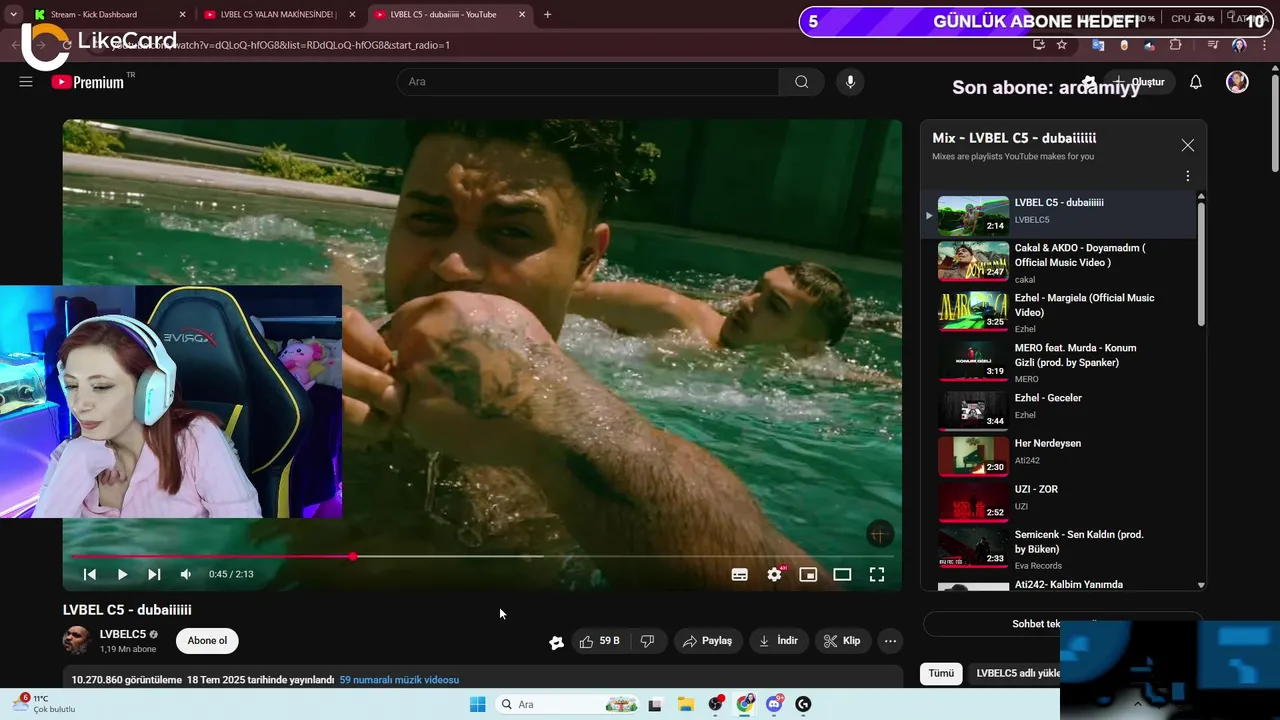Download the video with İndir

point(779,641)
